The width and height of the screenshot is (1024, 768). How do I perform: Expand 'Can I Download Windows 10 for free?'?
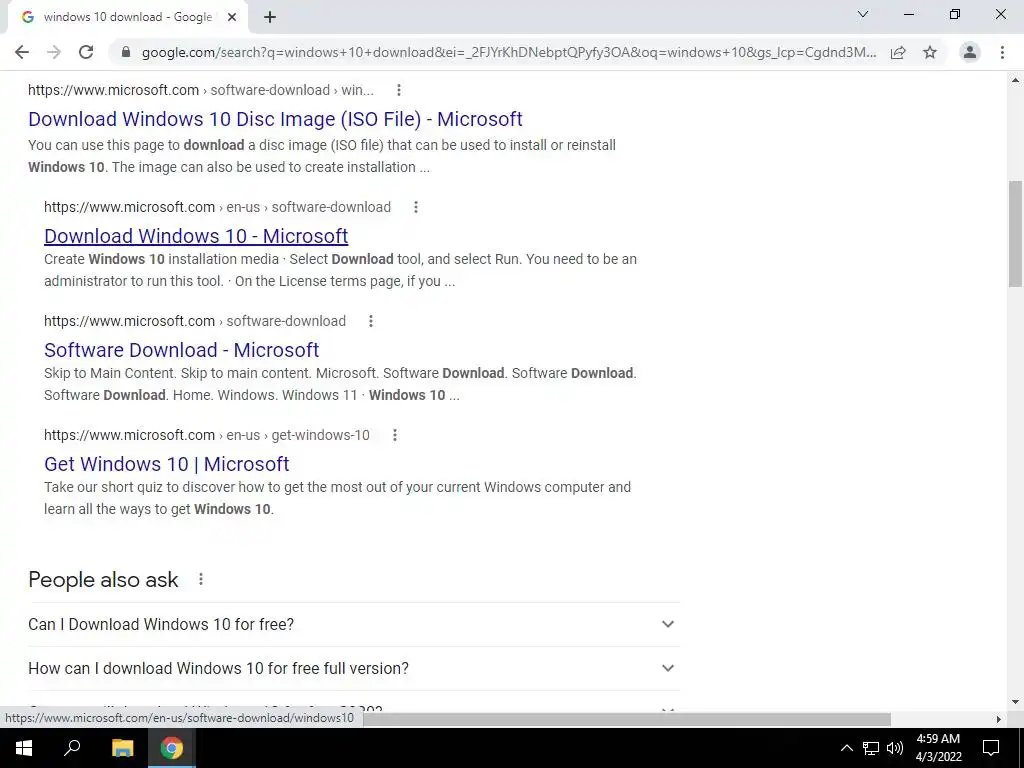pyautogui.click(x=353, y=624)
